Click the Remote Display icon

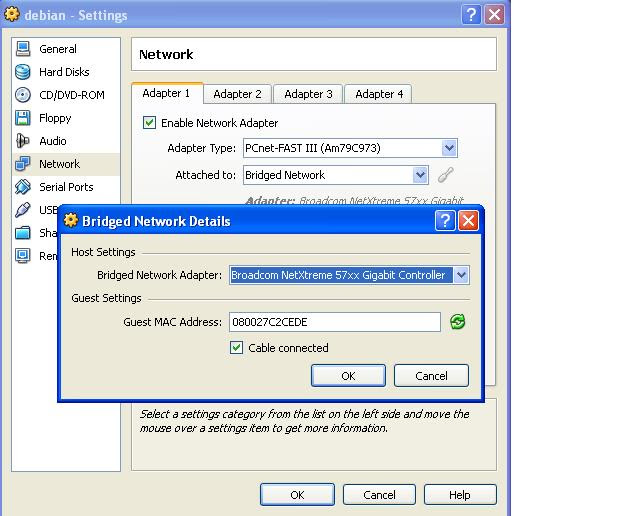tap(23, 256)
